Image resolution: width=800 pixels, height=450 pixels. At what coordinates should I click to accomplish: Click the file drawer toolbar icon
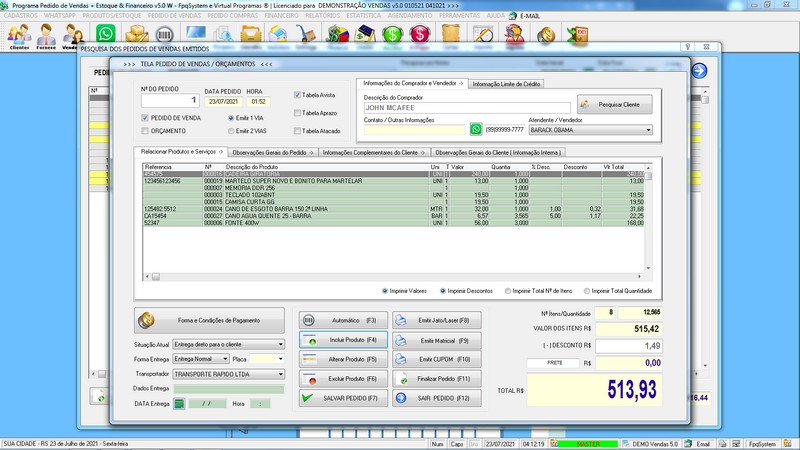click(251, 34)
